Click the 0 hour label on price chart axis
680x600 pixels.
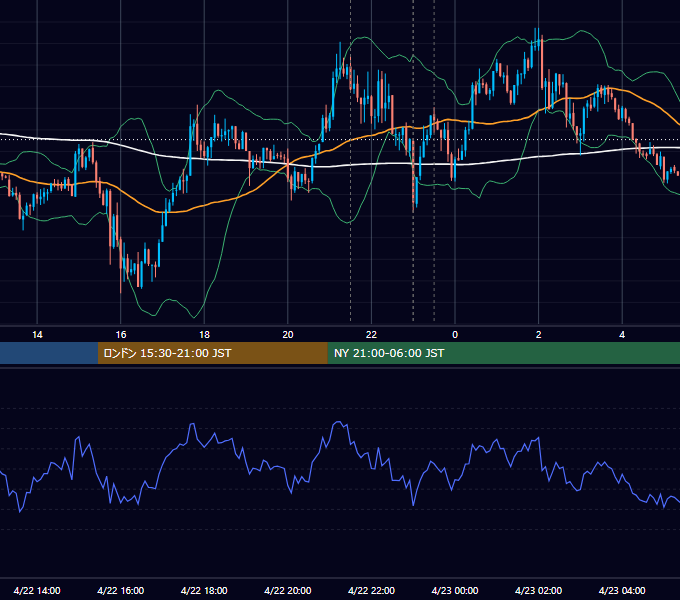(x=455, y=335)
